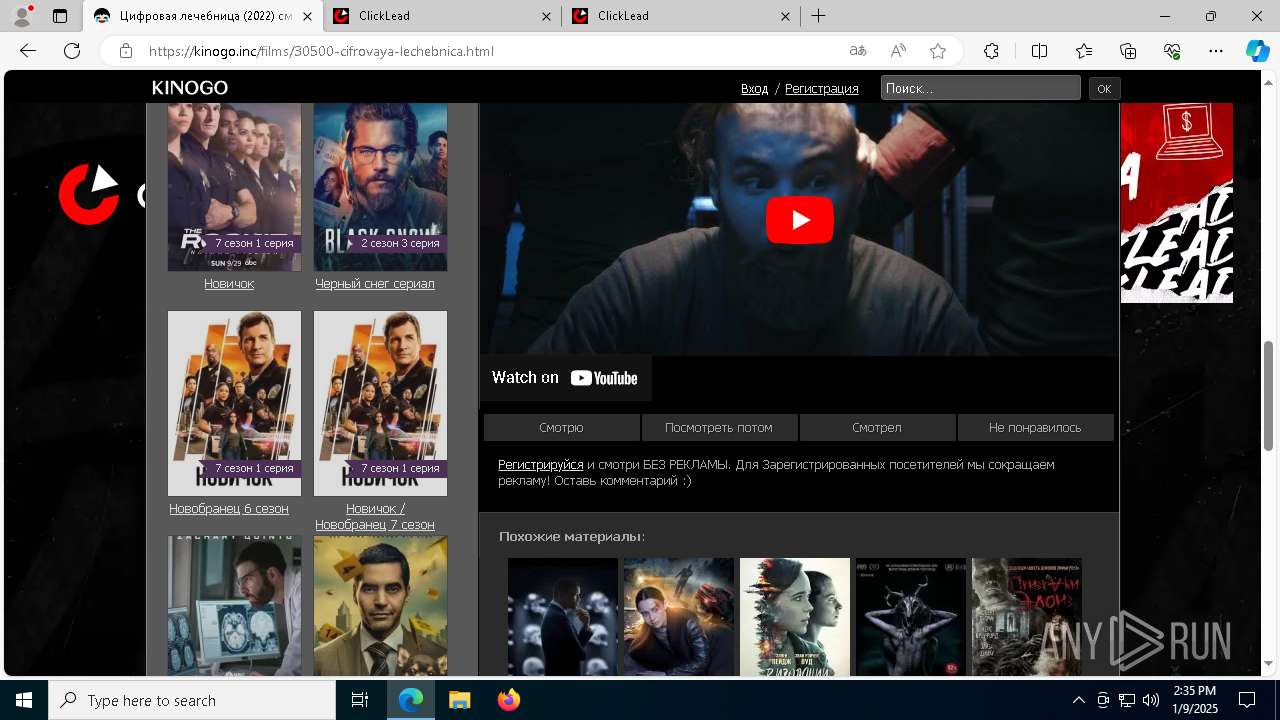Refresh the current page
Screen dimensions: 1280x720
(x=72, y=51)
